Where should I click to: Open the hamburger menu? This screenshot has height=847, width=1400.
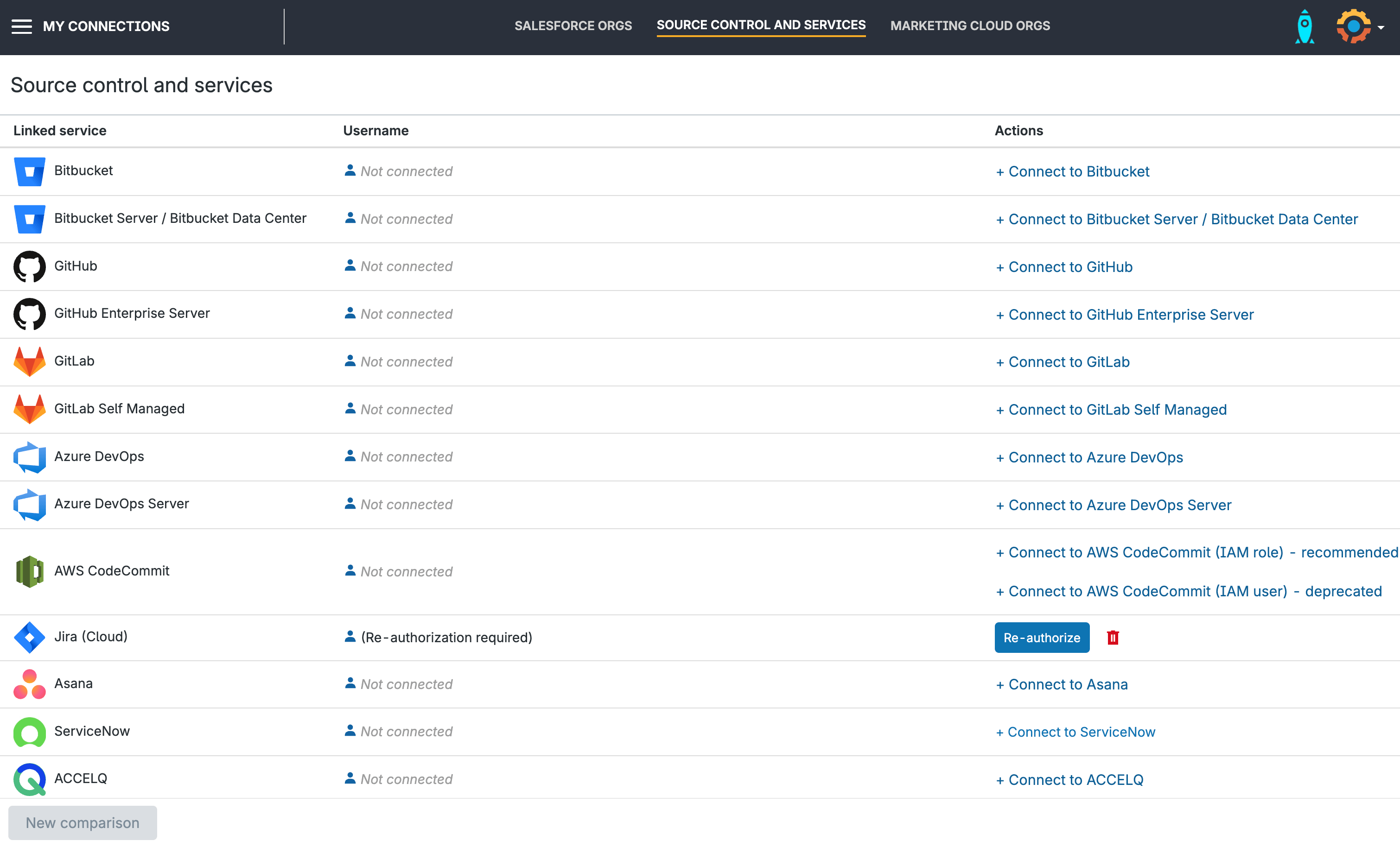point(22,26)
